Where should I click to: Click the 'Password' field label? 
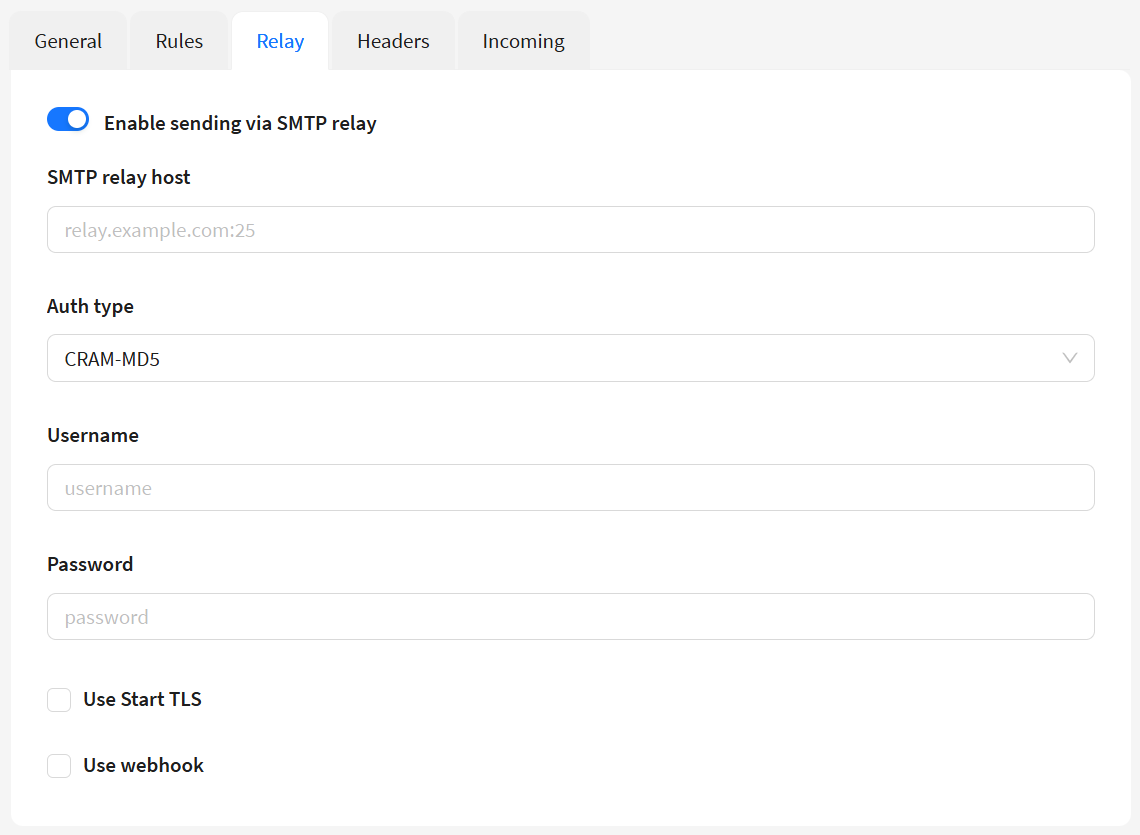pos(90,564)
